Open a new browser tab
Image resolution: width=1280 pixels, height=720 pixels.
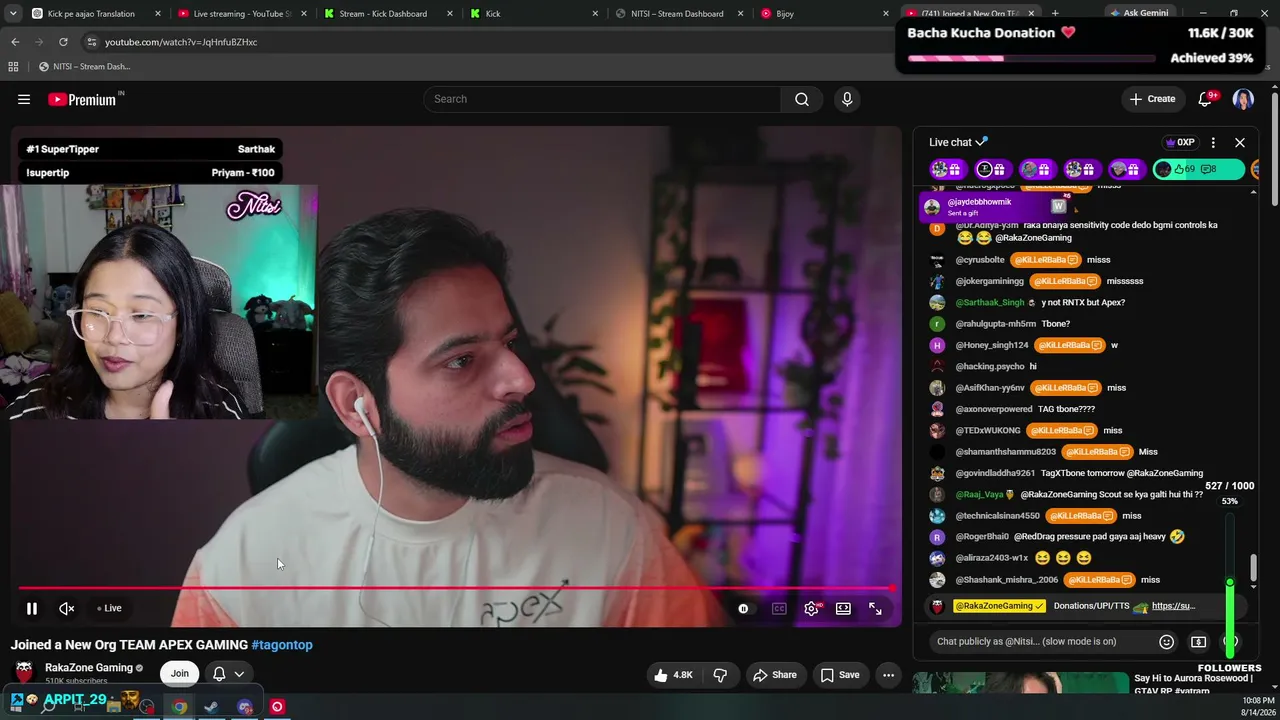pos(1055,14)
